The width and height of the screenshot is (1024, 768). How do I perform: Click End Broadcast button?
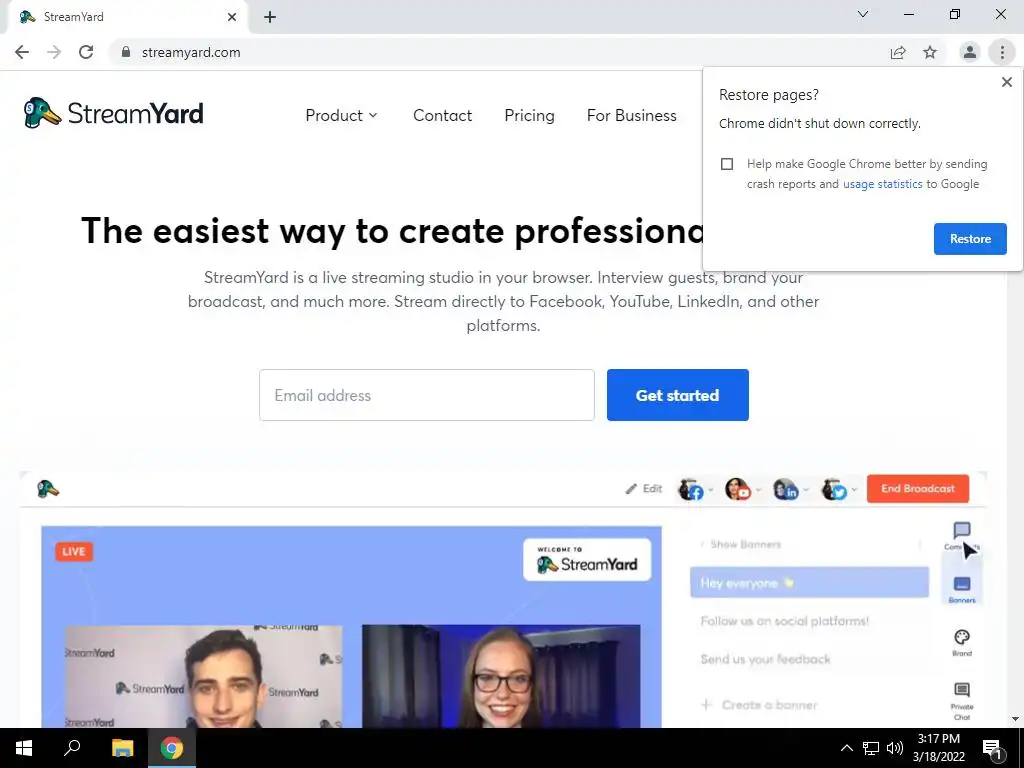tap(918, 488)
